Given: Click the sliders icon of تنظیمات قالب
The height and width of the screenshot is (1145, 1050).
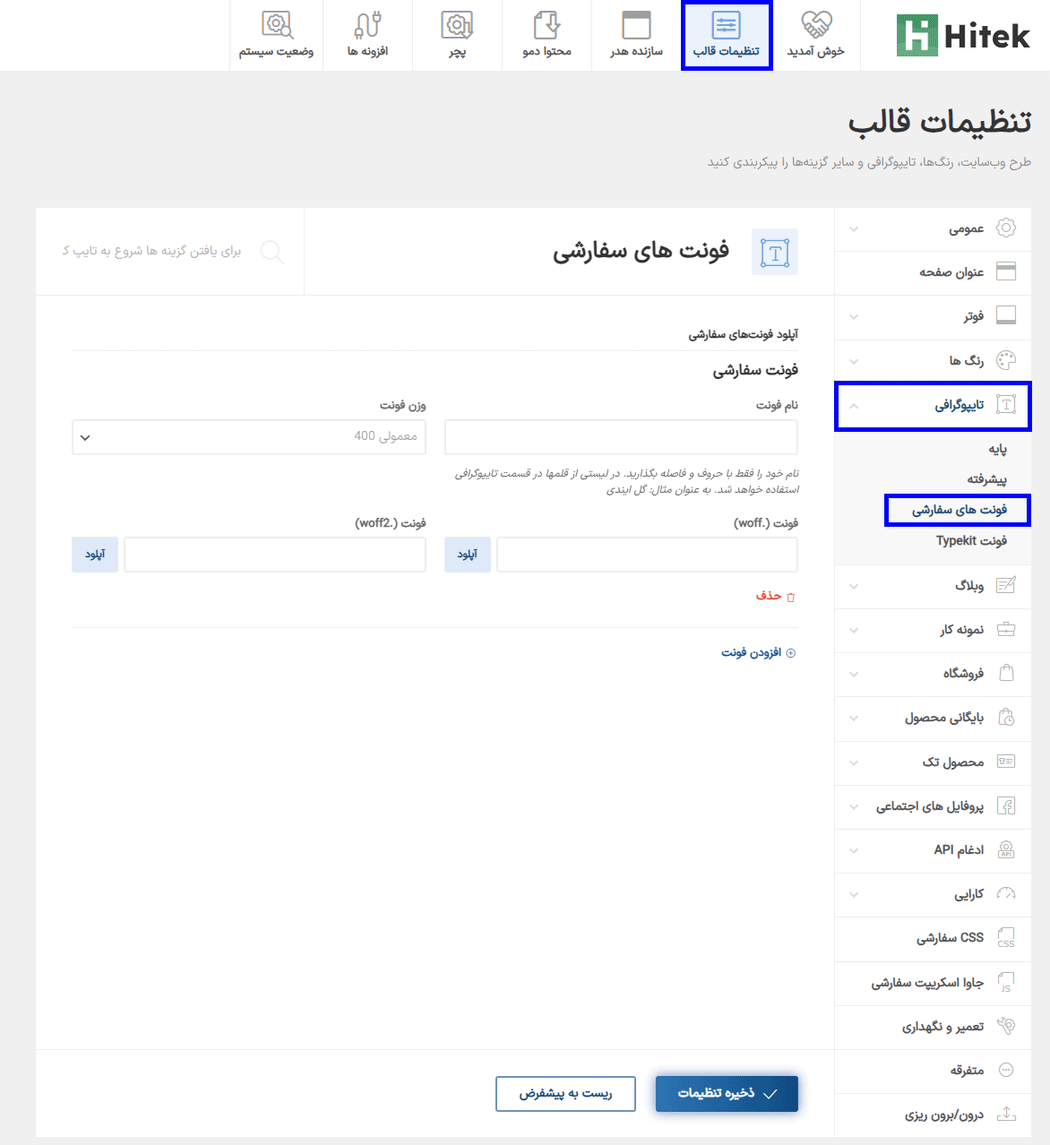Looking at the screenshot, I should (726, 25).
